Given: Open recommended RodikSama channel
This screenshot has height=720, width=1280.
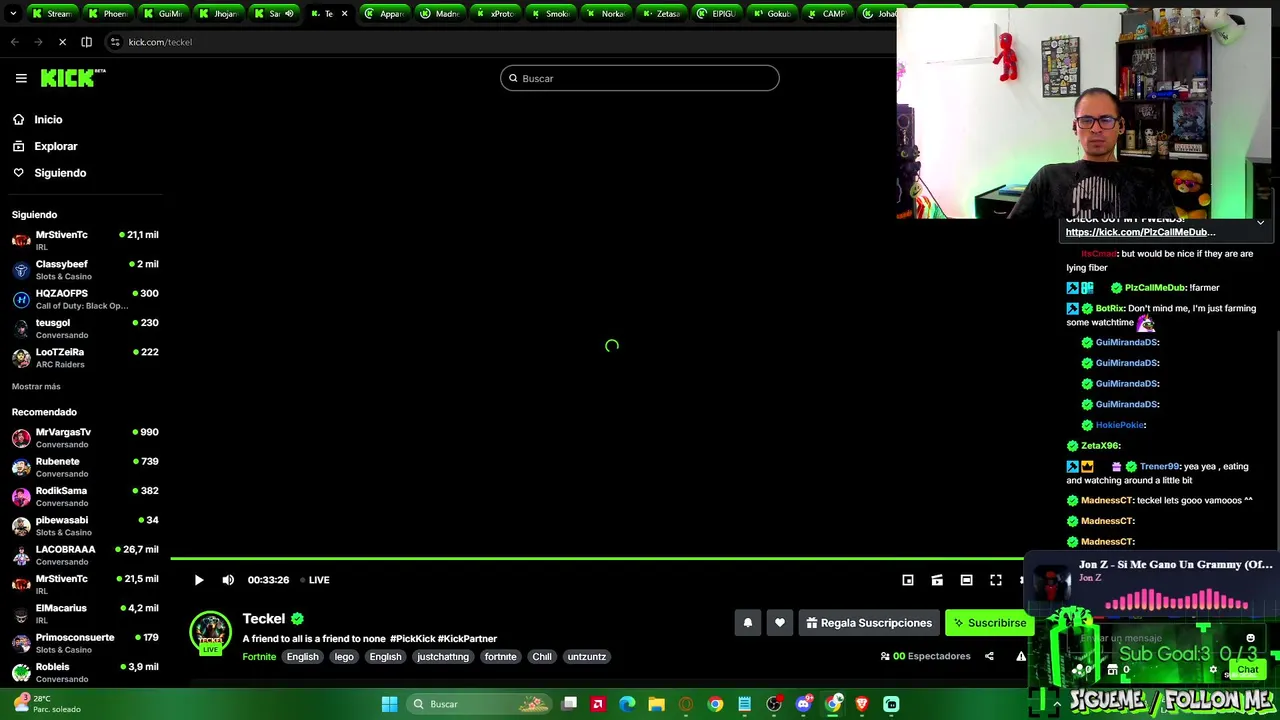Looking at the screenshot, I should (x=85, y=496).
